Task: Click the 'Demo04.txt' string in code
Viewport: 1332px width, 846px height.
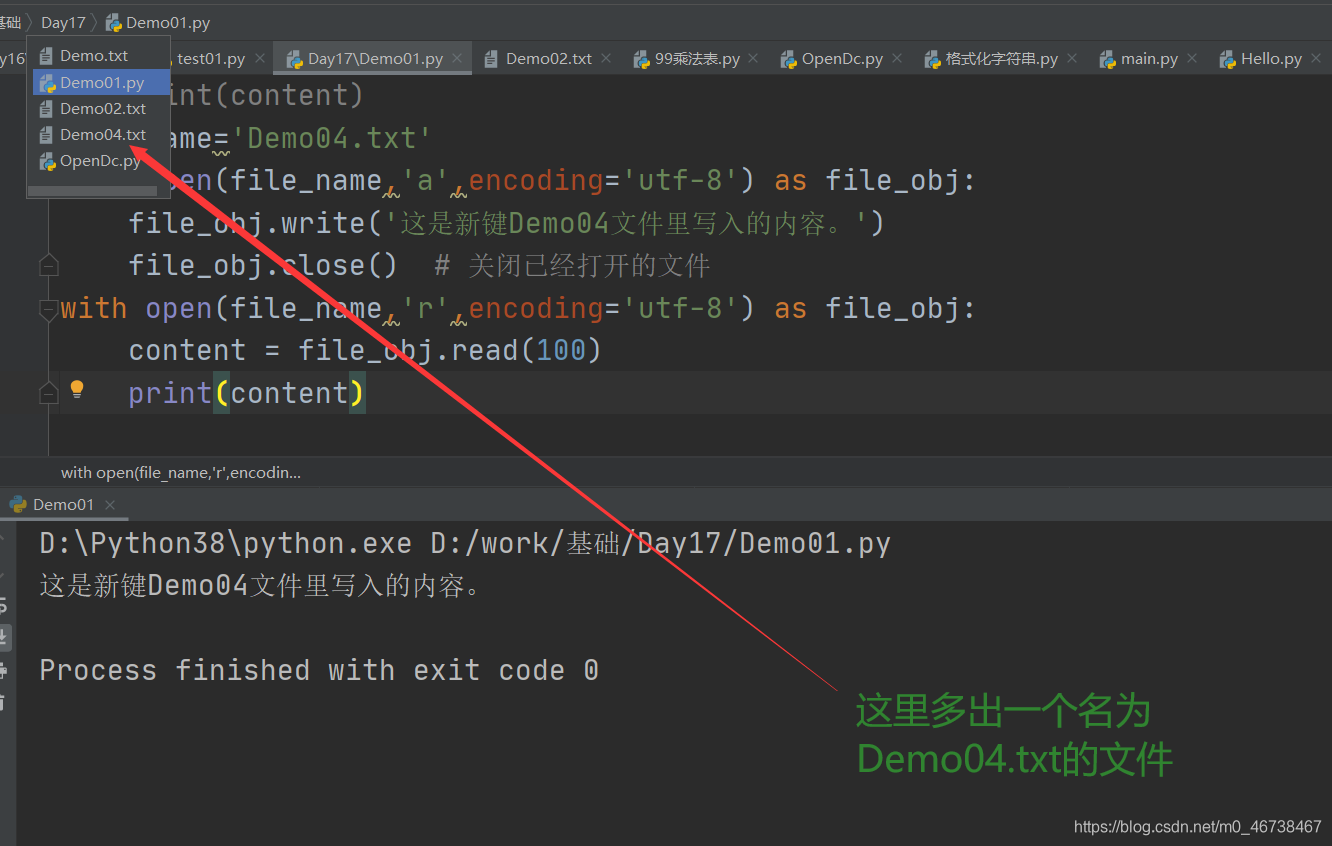Action: pyautogui.click(x=331, y=138)
